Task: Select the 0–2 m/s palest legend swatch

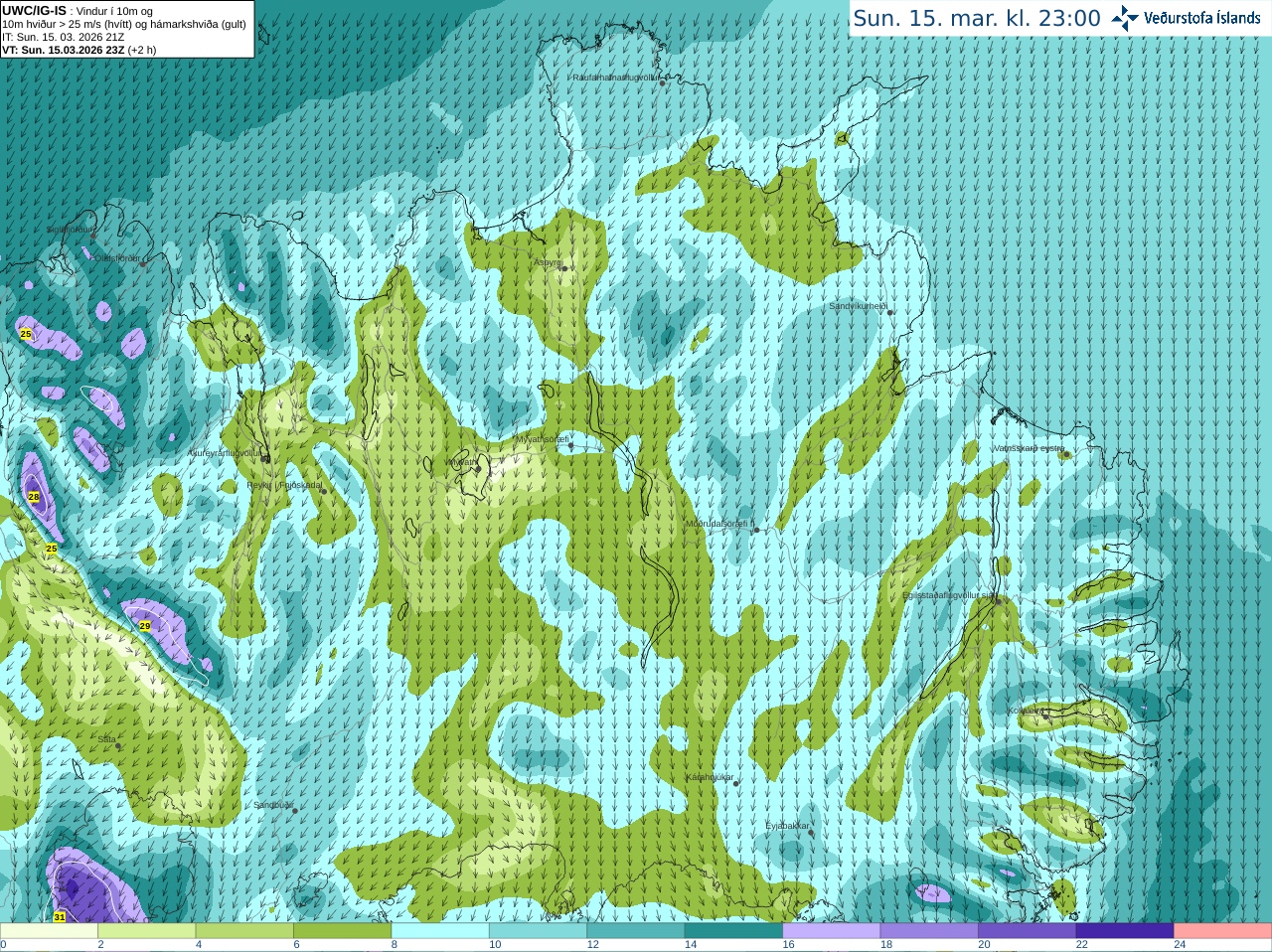Action: point(49,931)
